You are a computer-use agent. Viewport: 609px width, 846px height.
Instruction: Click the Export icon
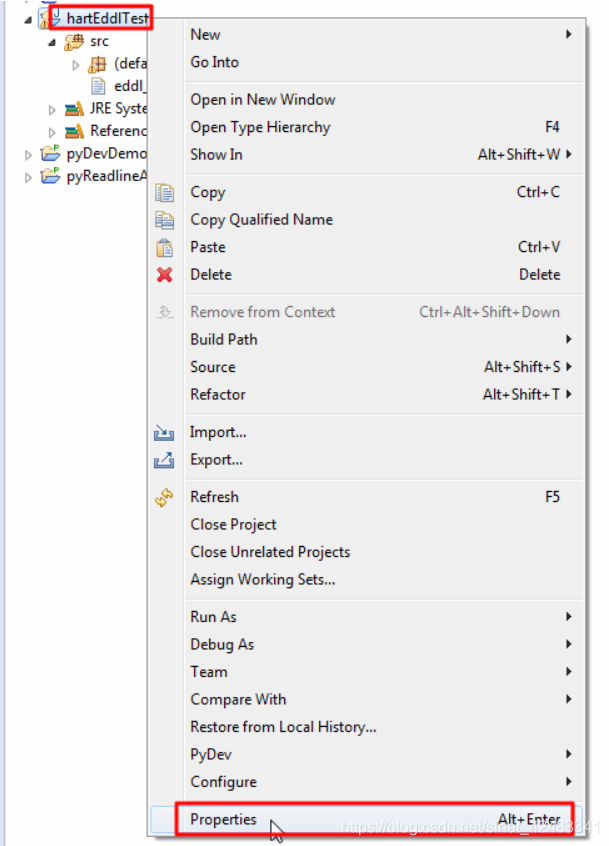(164, 460)
